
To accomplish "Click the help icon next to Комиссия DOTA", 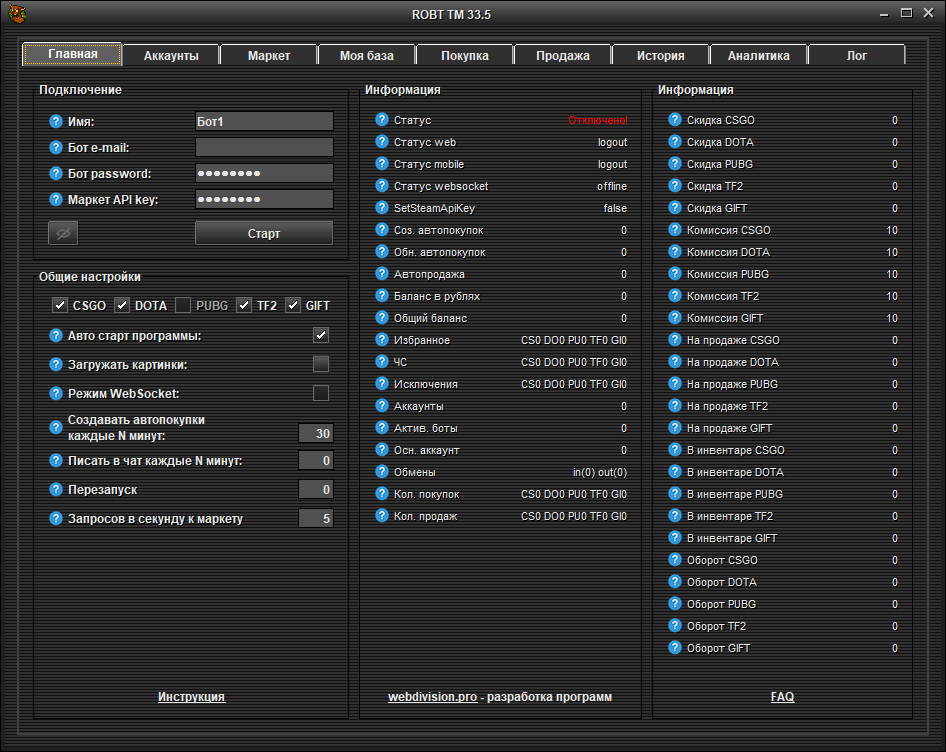I will tap(674, 252).
